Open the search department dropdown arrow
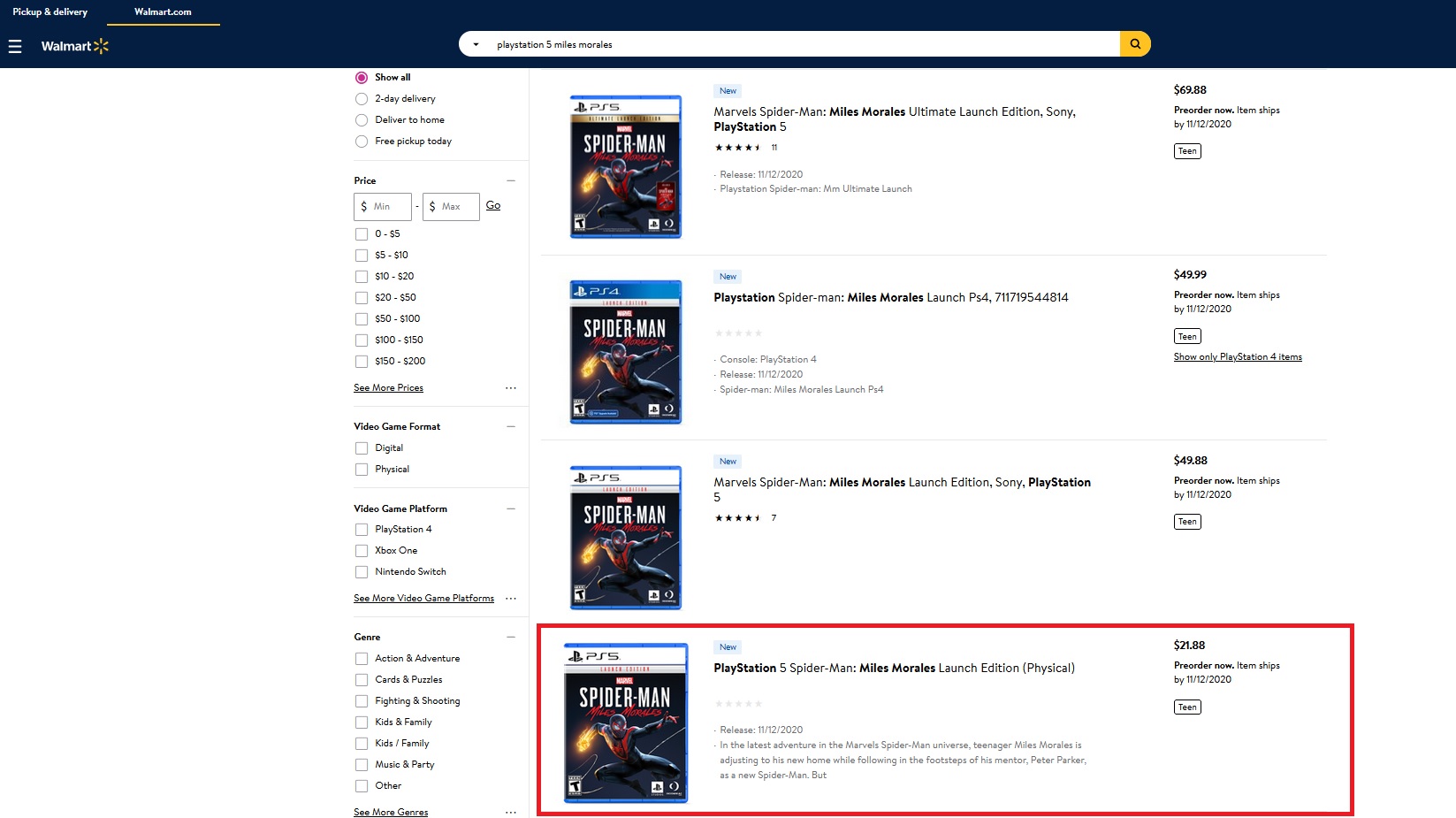Image resolution: width=1456 pixels, height=818 pixels. coord(476,44)
